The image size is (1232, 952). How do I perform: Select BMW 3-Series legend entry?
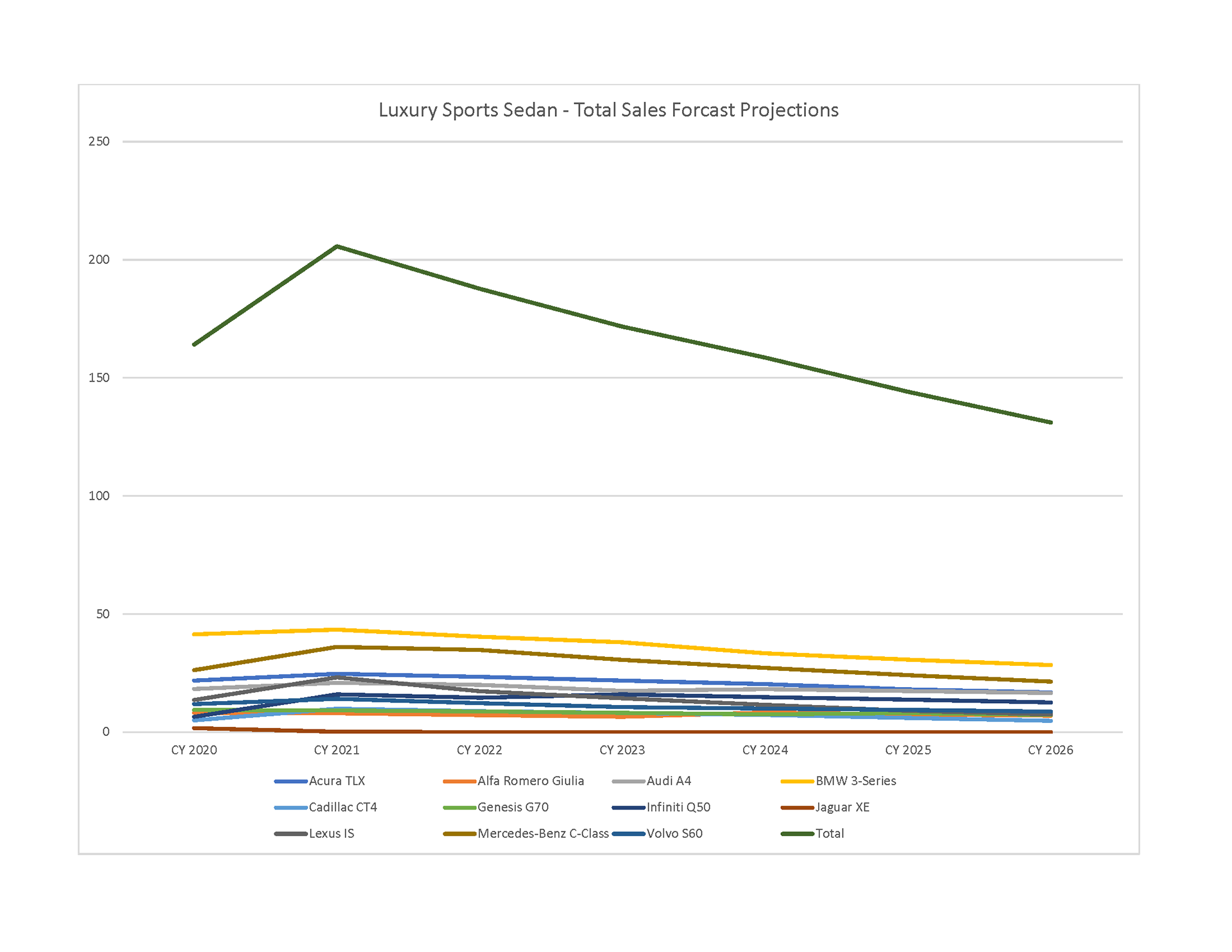855,781
